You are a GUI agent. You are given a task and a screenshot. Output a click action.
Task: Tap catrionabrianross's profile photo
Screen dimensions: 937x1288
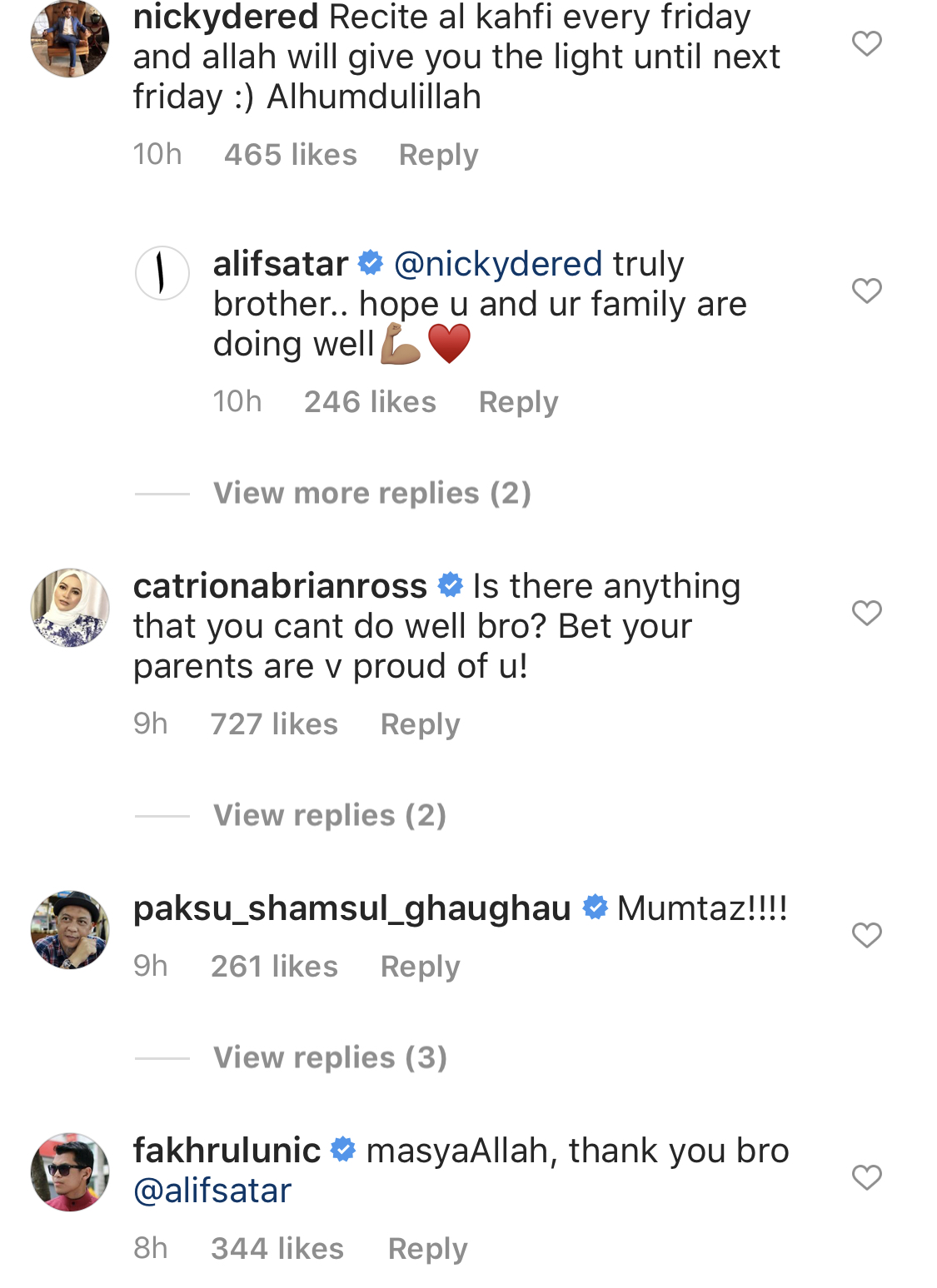click(x=70, y=608)
